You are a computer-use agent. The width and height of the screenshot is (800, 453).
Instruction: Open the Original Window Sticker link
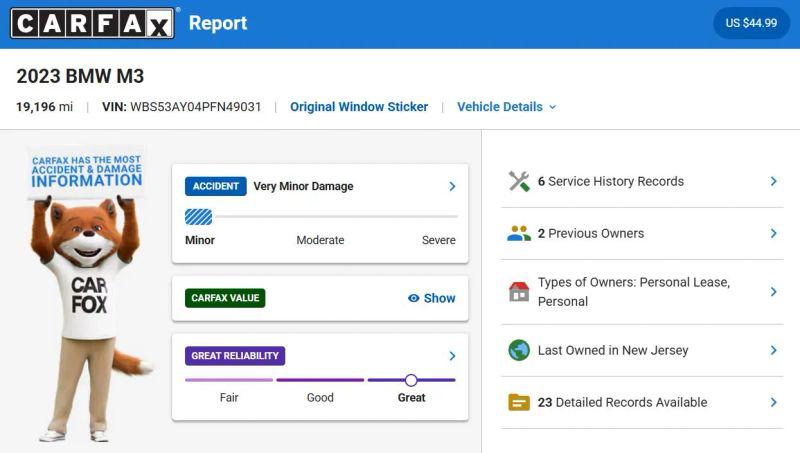click(359, 107)
